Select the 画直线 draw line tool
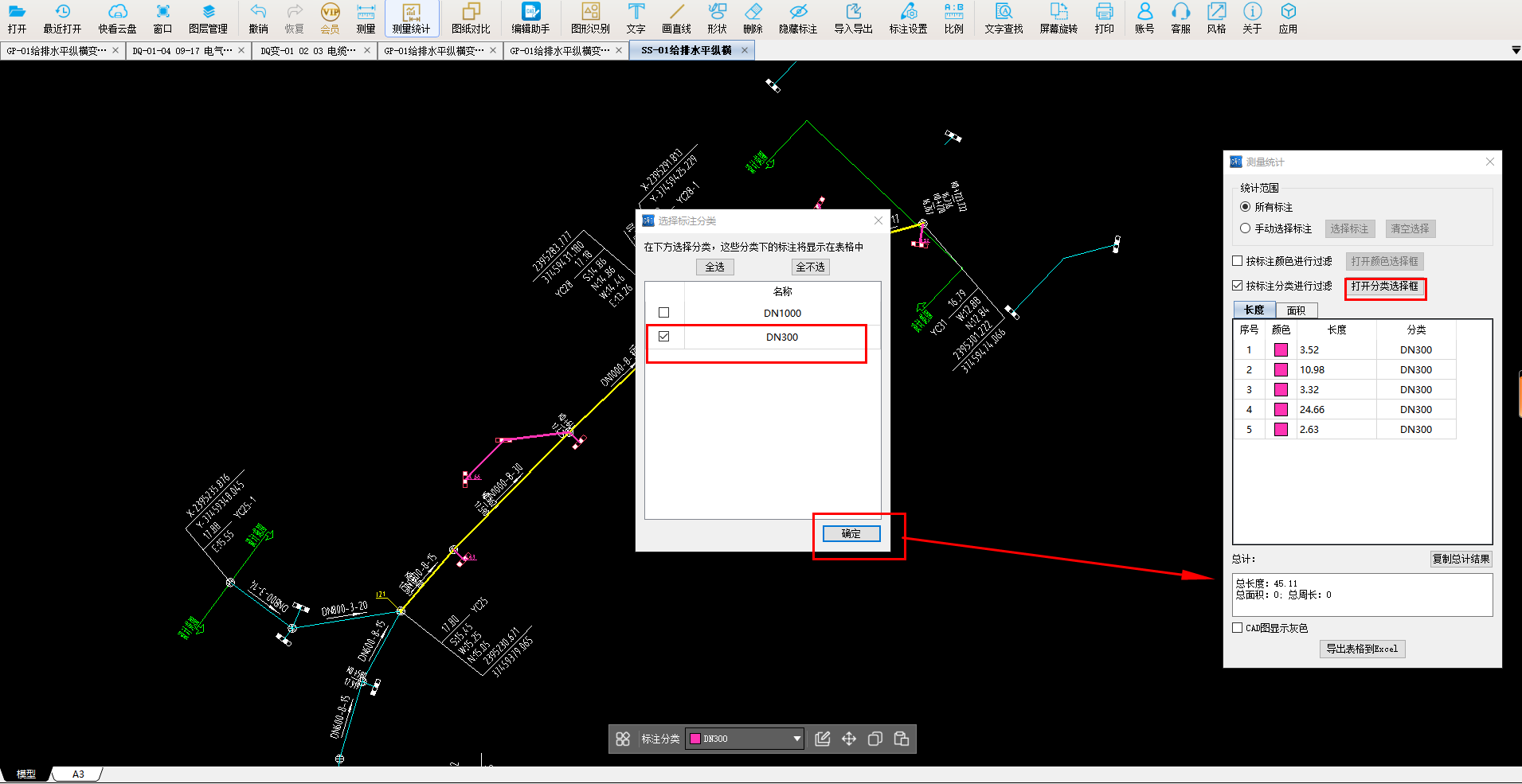Screen dimensions: 1522x784 coord(676,18)
